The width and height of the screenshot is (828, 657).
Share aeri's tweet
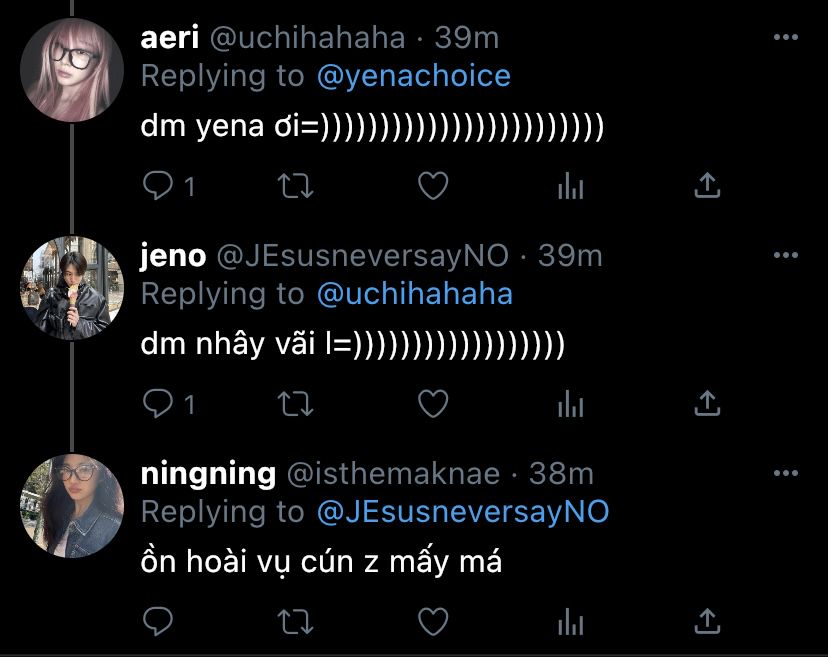coord(707,185)
